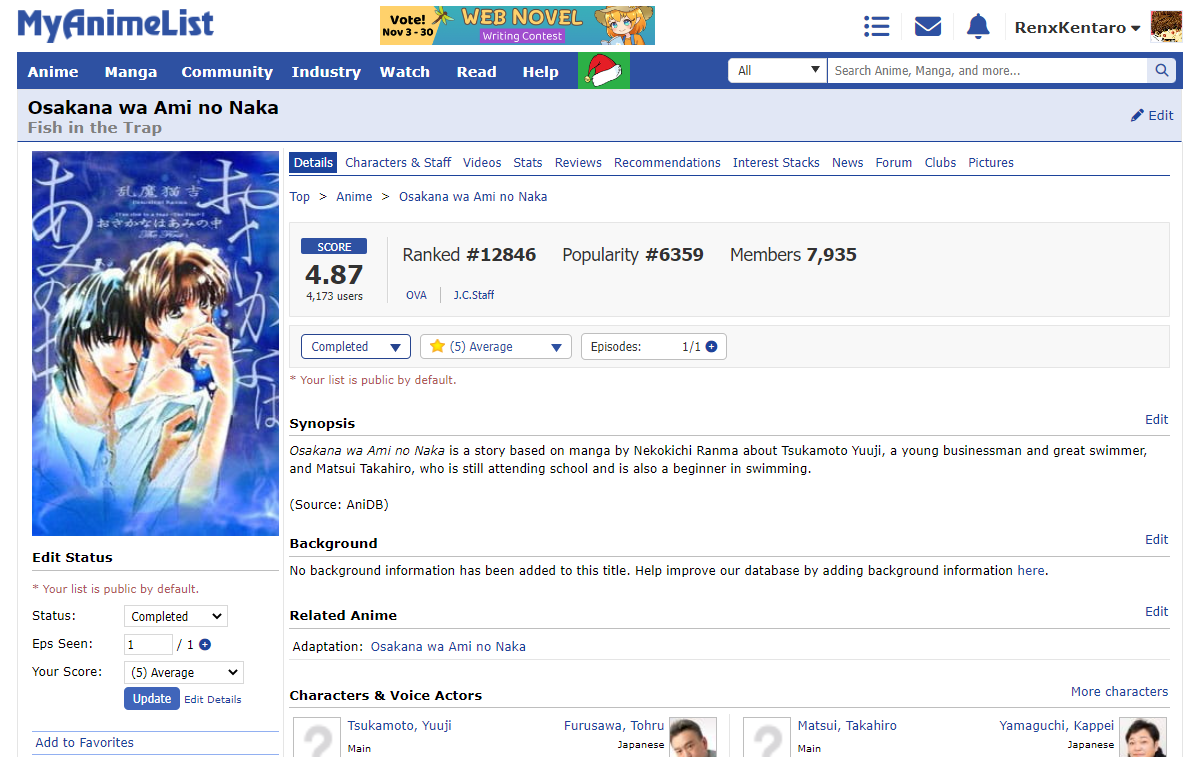The height and width of the screenshot is (757, 1204).
Task: Open the Community menu
Action: coord(227,72)
